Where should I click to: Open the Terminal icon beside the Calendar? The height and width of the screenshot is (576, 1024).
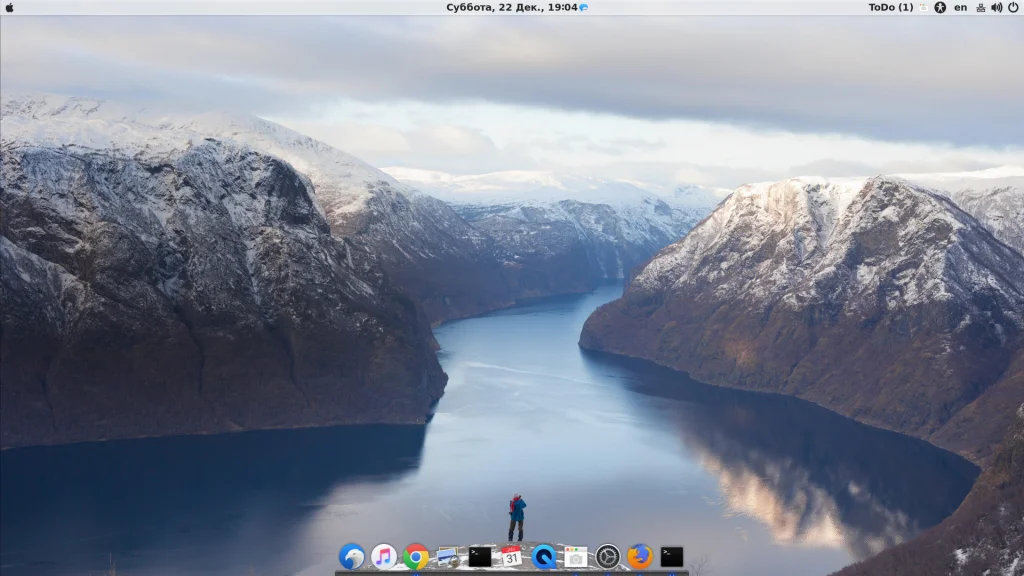coord(480,556)
